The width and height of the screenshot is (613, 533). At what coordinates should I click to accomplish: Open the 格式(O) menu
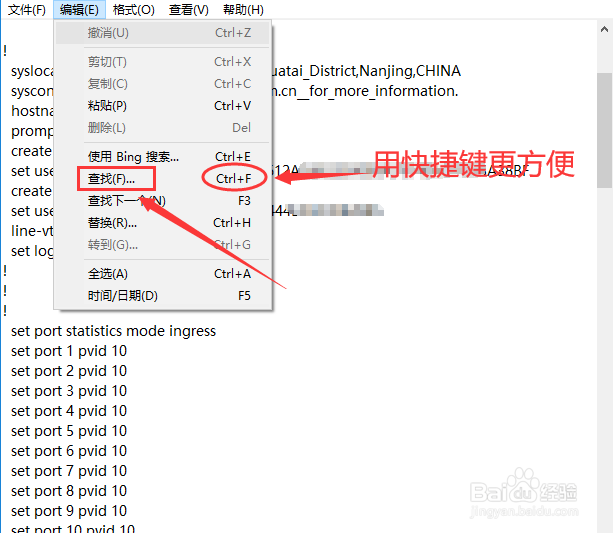click(134, 9)
